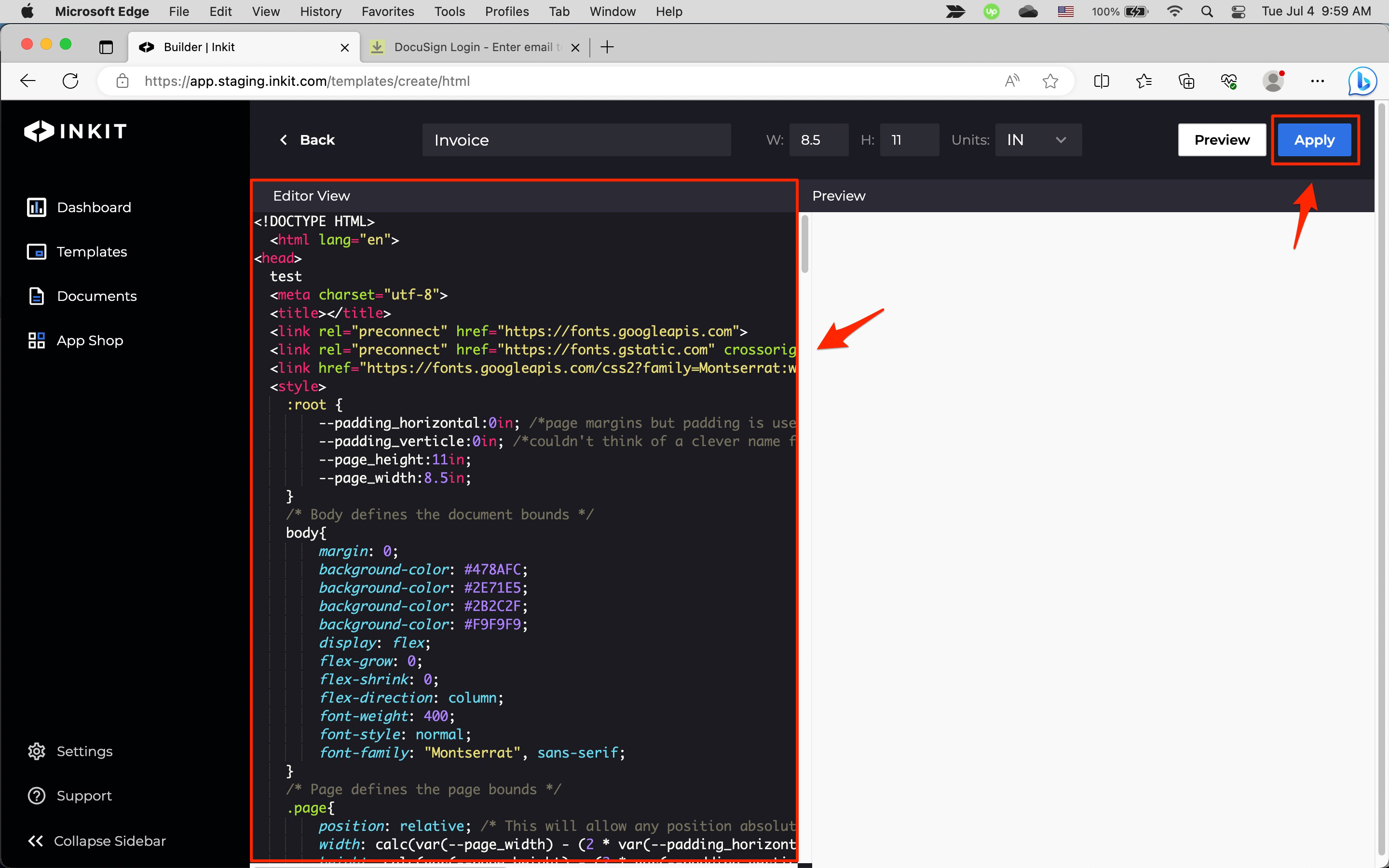Click the Apply button

click(1314, 140)
